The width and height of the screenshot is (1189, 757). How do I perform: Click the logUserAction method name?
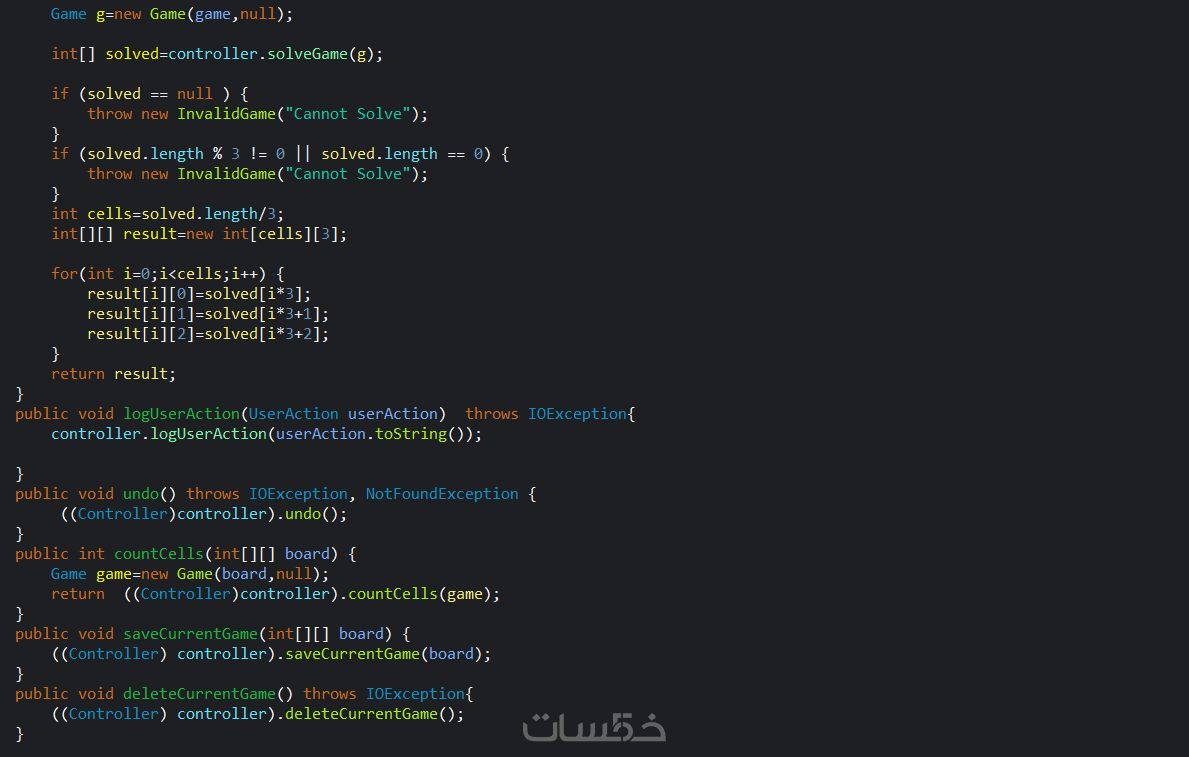[181, 413]
